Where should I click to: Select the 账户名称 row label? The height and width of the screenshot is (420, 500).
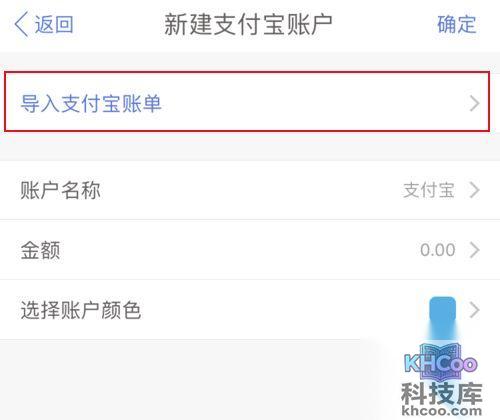[x=60, y=190]
